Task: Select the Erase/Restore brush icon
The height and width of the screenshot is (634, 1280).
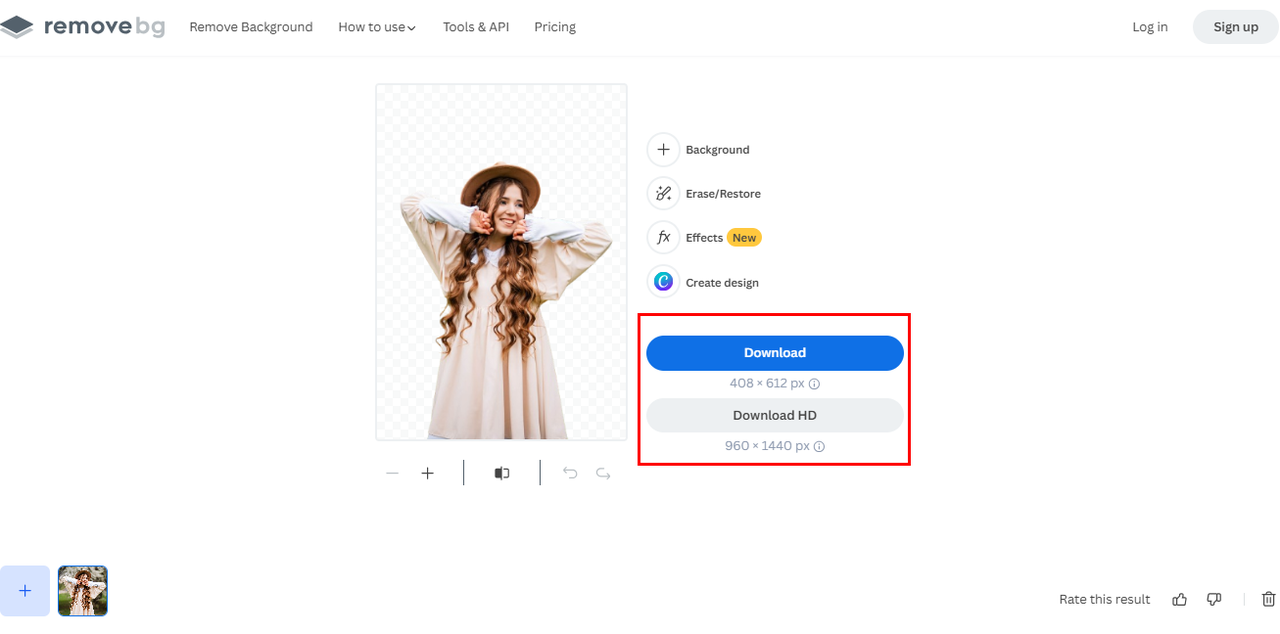Action: click(663, 194)
